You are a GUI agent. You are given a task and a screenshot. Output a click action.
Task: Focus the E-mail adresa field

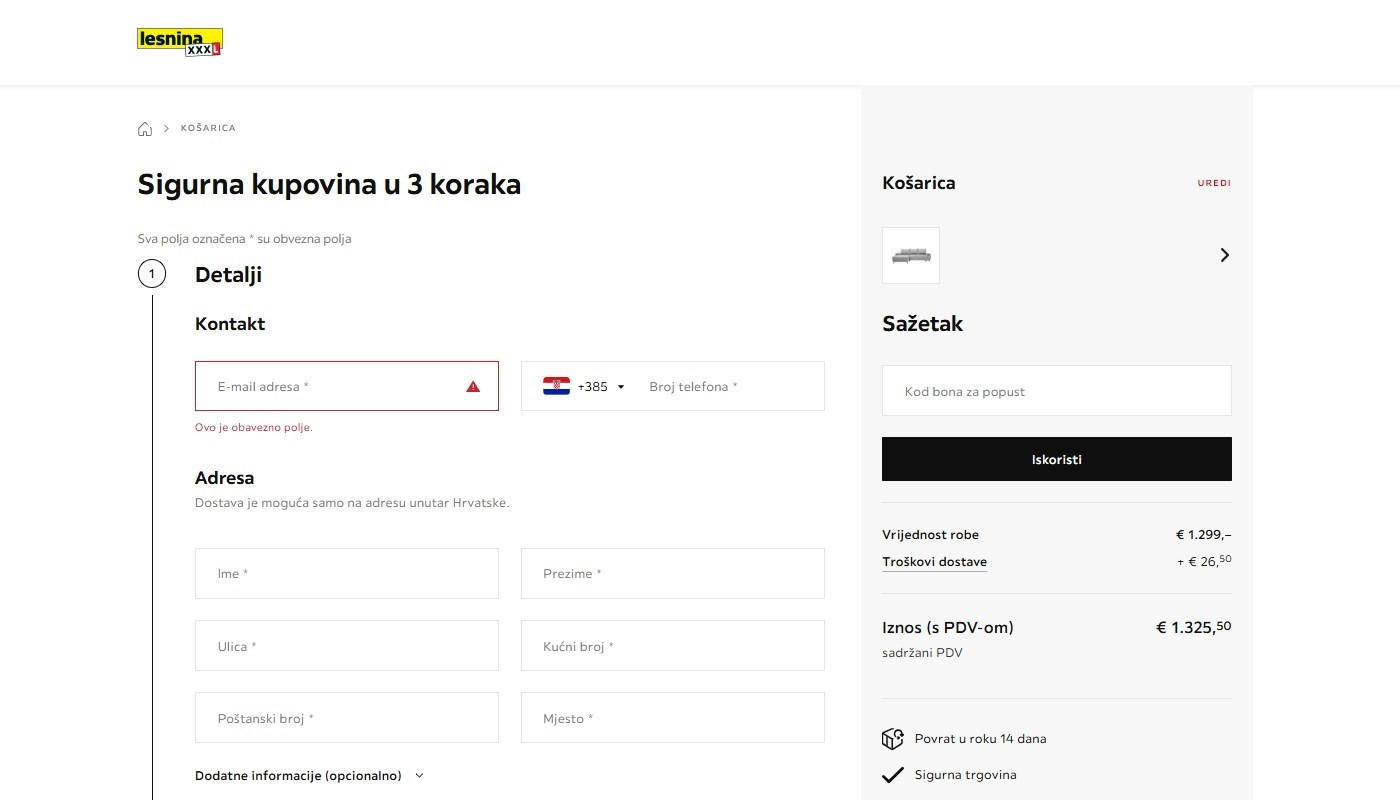pyautogui.click(x=347, y=386)
